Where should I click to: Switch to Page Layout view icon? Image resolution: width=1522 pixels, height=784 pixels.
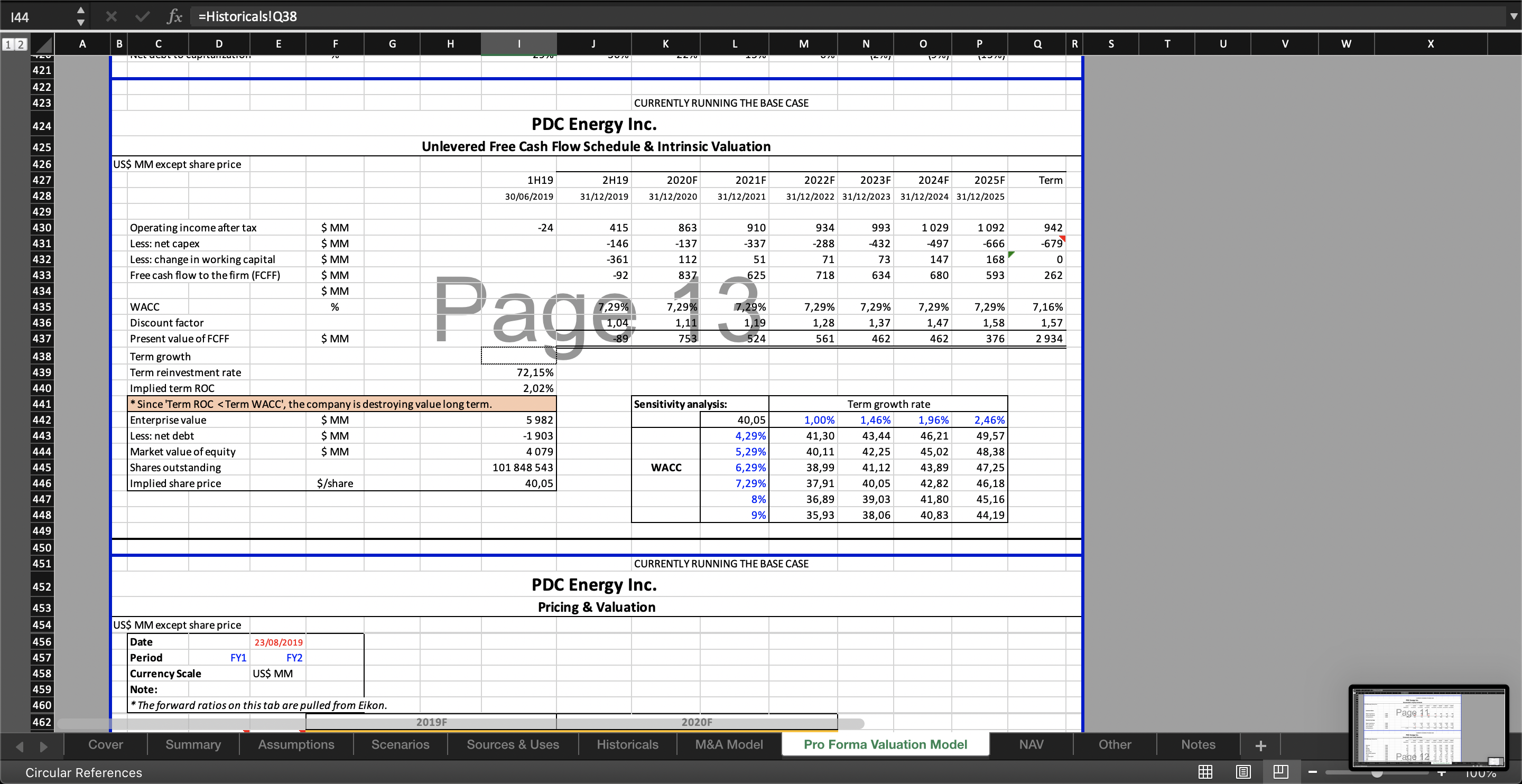(x=1243, y=772)
